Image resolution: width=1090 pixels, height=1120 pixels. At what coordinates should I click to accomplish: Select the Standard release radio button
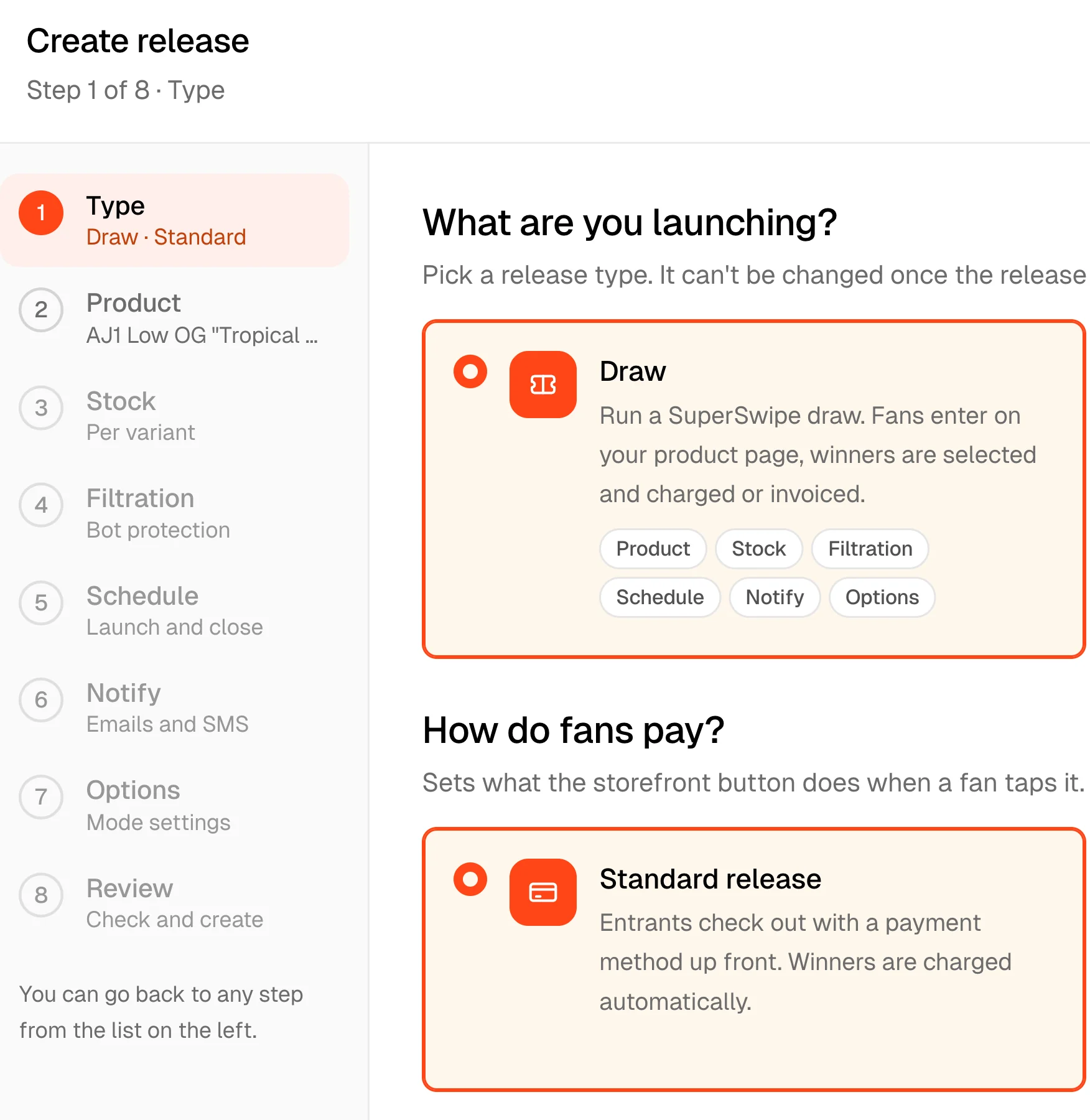click(470, 879)
